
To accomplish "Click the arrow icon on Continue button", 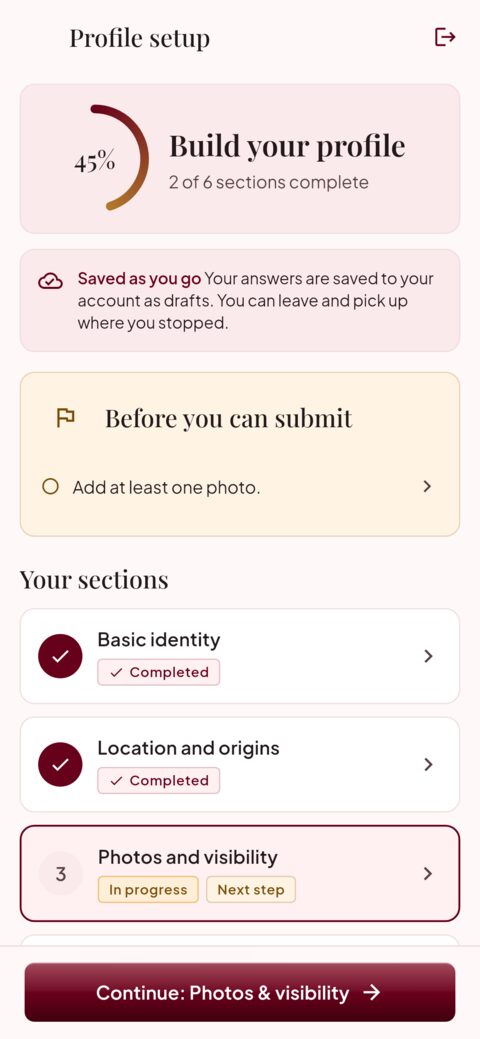I will pos(373,992).
